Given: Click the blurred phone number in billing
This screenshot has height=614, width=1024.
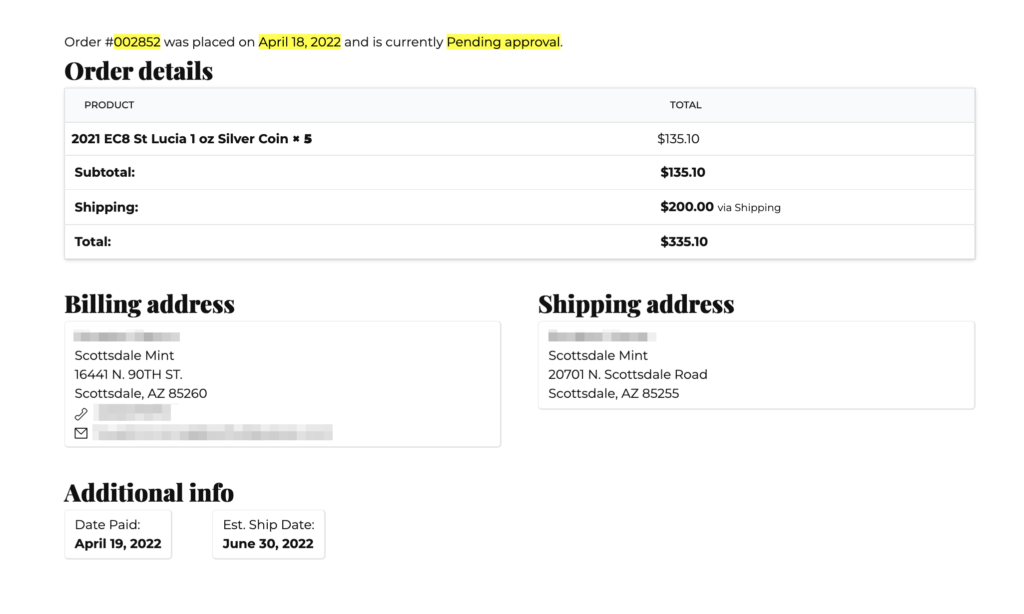Looking at the screenshot, I should coord(133,412).
